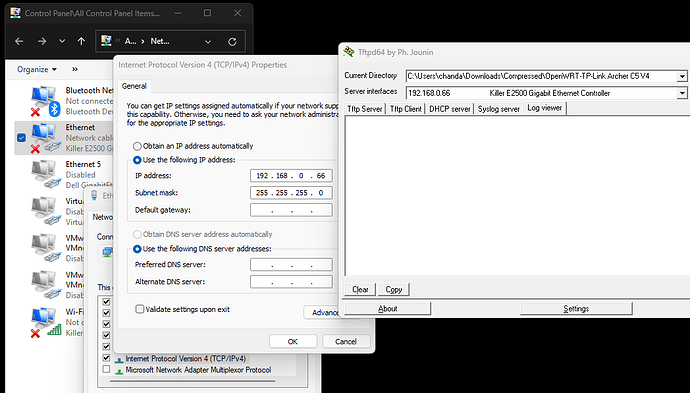
Task: Open the Server interfaces dropdown
Action: (x=682, y=93)
